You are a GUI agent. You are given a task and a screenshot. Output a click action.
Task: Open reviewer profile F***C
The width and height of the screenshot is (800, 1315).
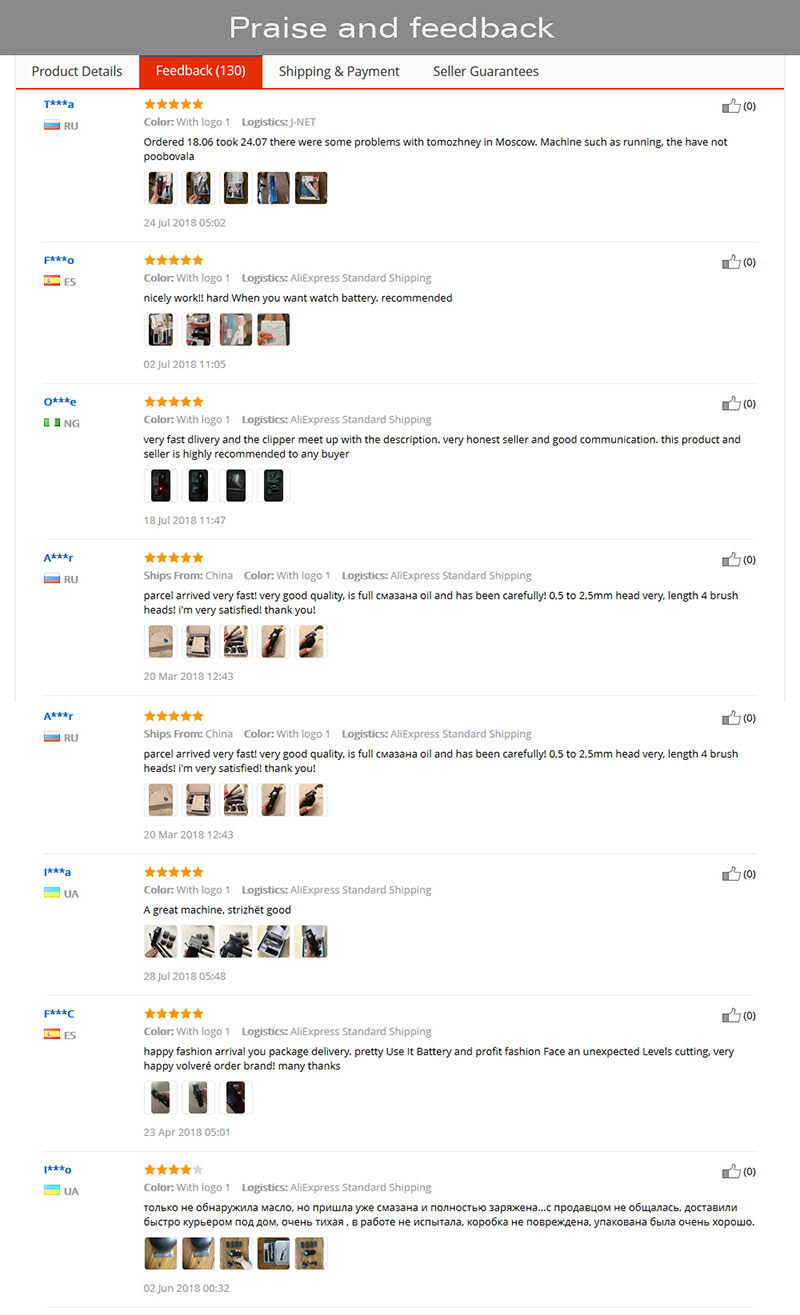59,1014
